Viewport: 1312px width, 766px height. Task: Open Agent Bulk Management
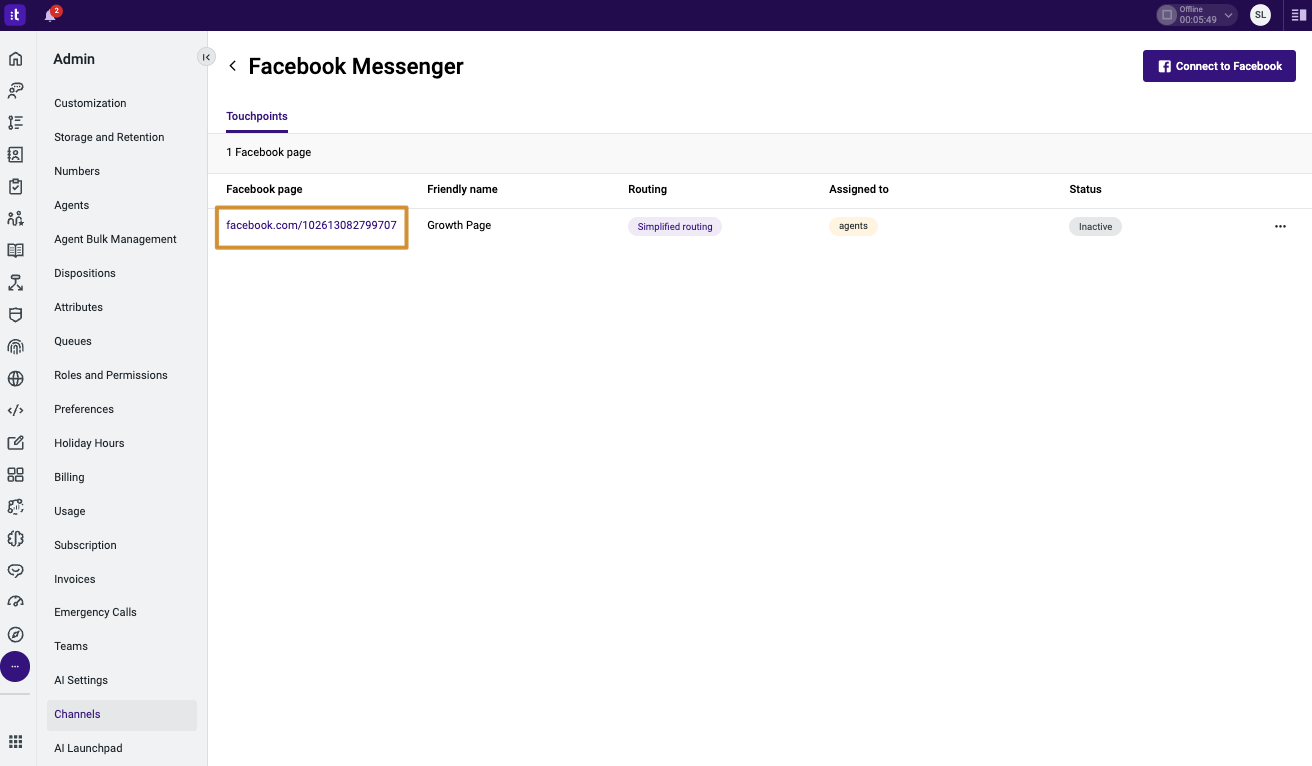pyautogui.click(x=115, y=239)
